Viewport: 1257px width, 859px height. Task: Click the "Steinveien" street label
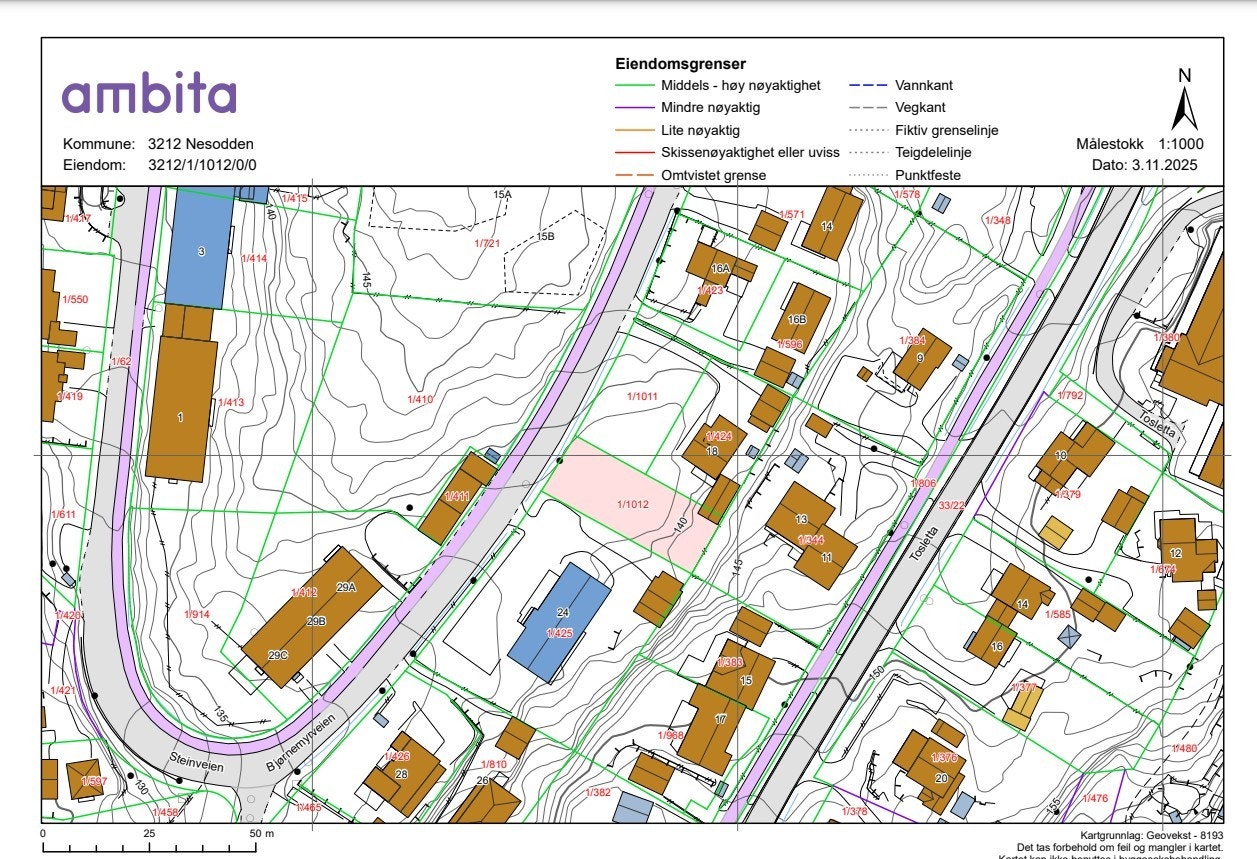[197, 763]
